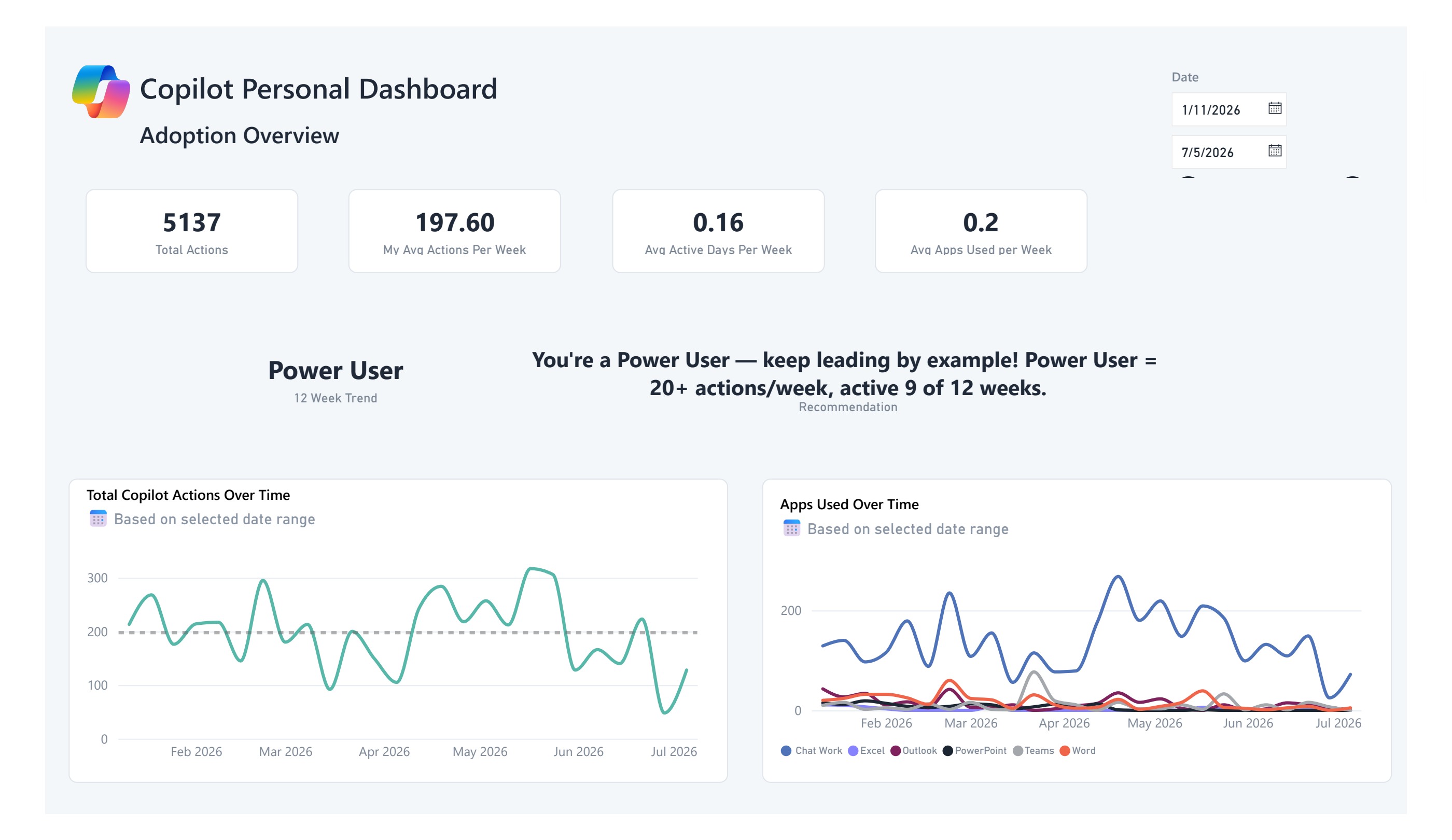Click the calendar icon under Apps Used Over Time
Screen dimensions: 1452x840
click(x=791, y=528)
